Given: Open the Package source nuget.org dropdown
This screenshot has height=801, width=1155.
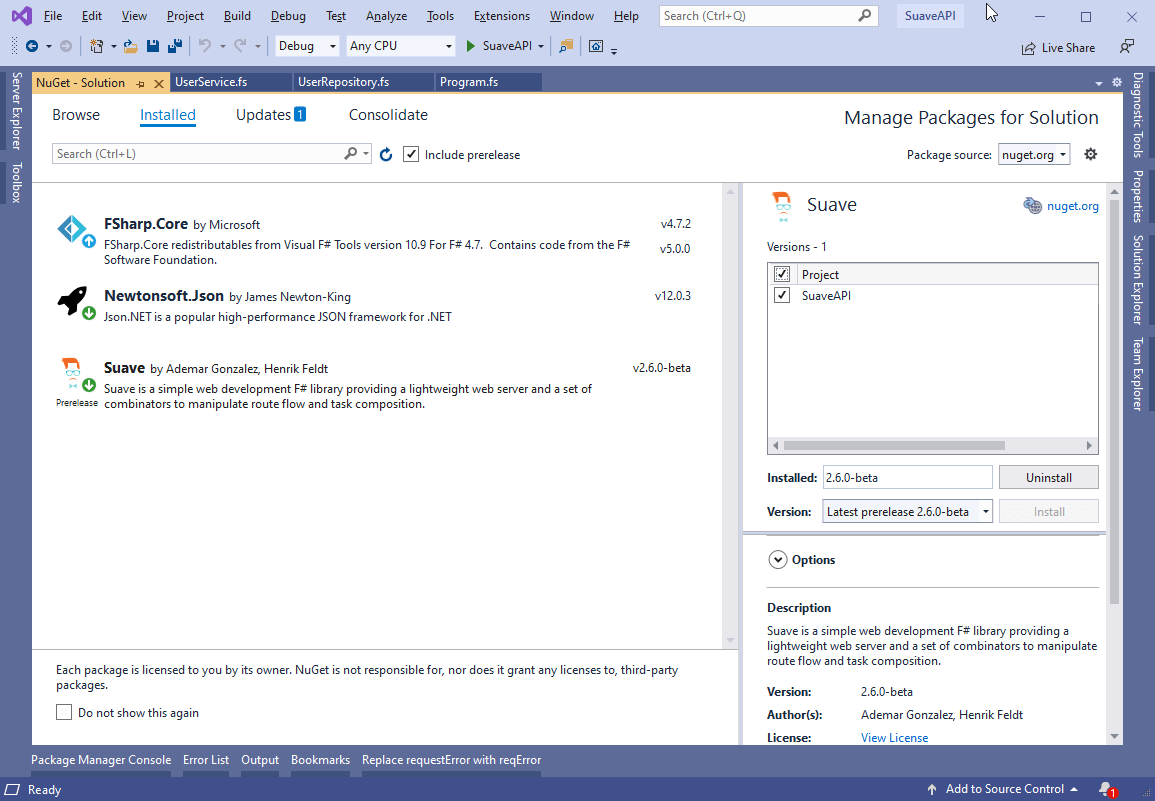Looking at the screenshot, I should [x=1034, y=155].
